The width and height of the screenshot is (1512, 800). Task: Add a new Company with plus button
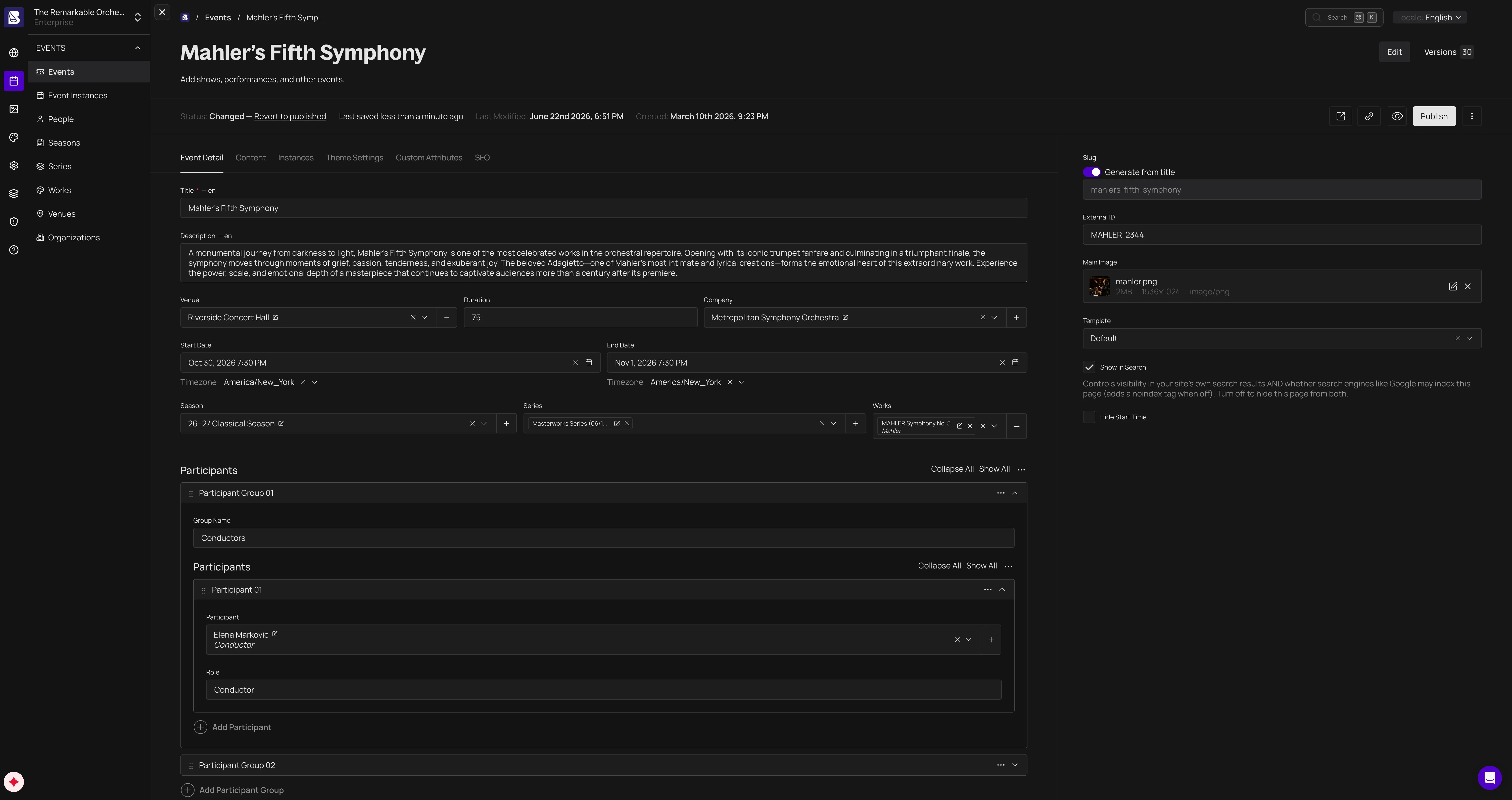pos(1017,318)
